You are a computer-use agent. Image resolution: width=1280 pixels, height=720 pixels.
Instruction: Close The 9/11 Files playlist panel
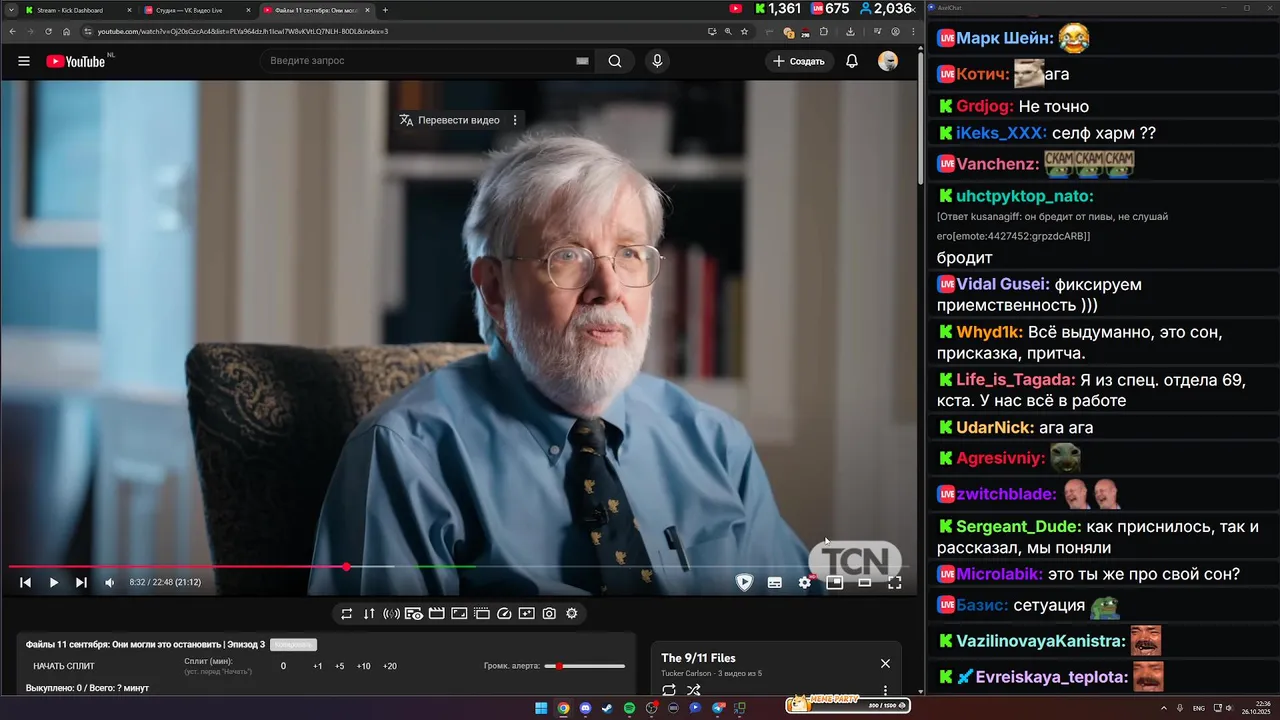pos(885,663)
